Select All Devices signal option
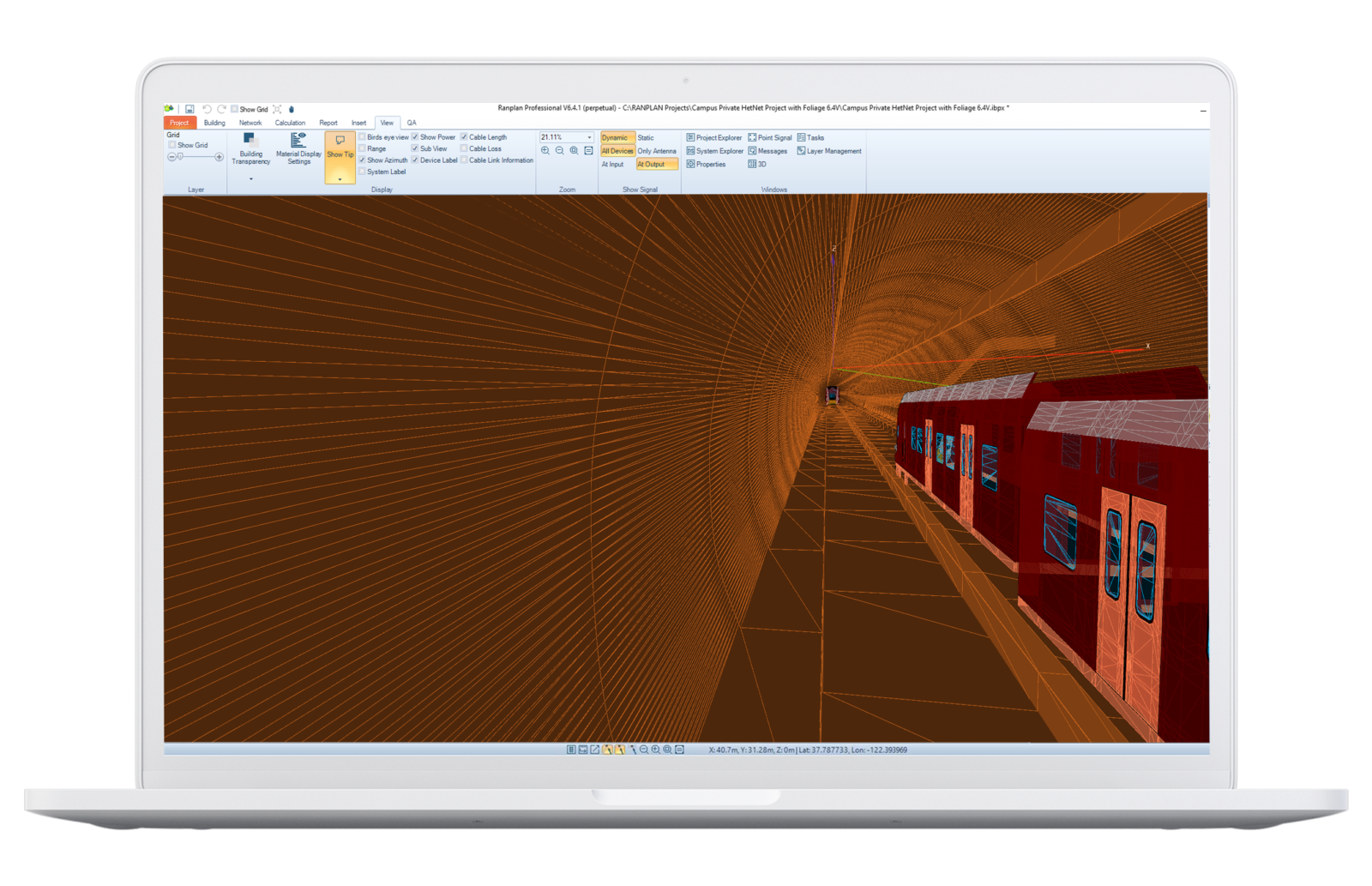The image size is (1372, 886). tap(617, 151)
